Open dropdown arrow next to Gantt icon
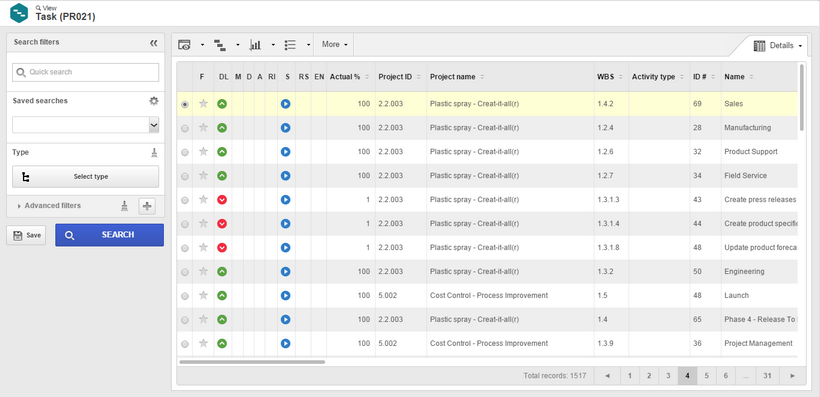This screenshot has height=397, width=820. [237, 45]
